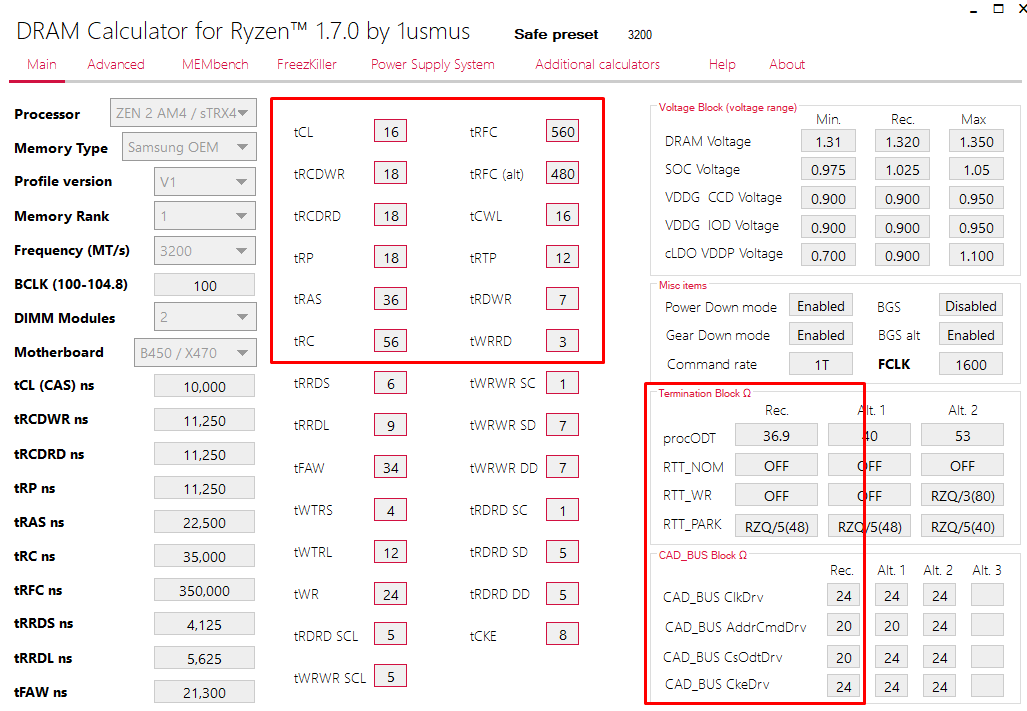Expand the Processor dropdown

(x=183, y=113)
